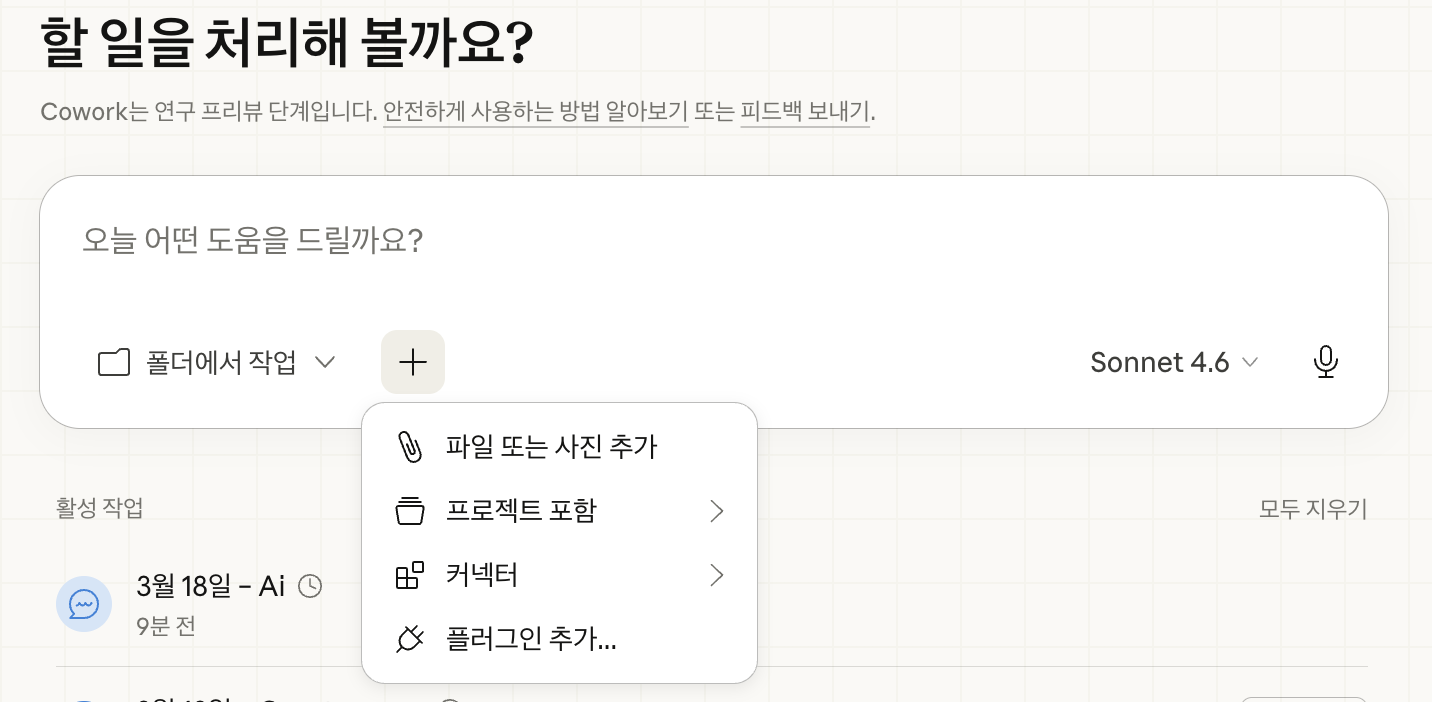Viewport: 1432px width, 702px height.
Task: Click the clock icon beside the 3월 18일 task
Action: tap(310, 586)
